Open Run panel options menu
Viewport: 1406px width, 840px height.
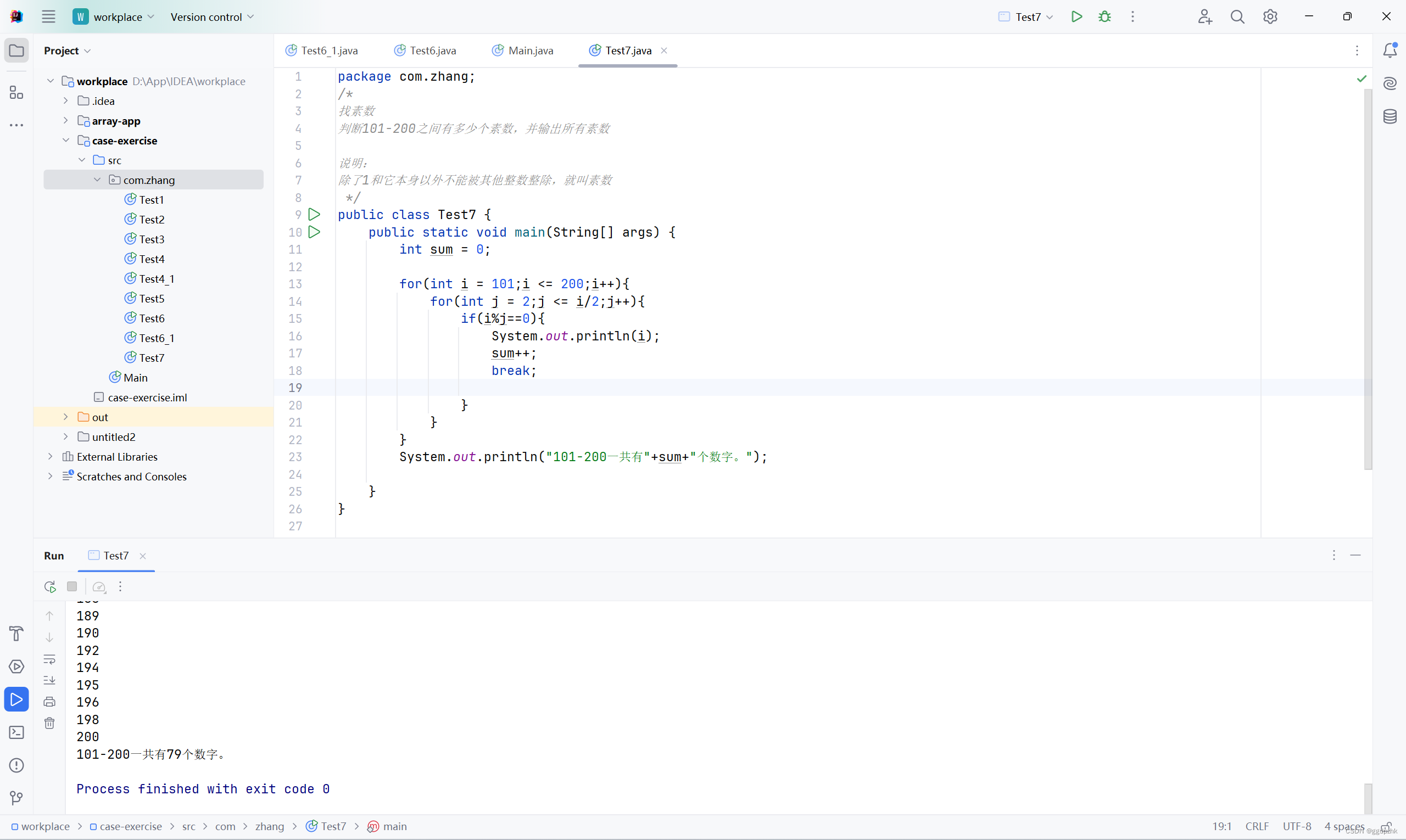pos(1334,555)
